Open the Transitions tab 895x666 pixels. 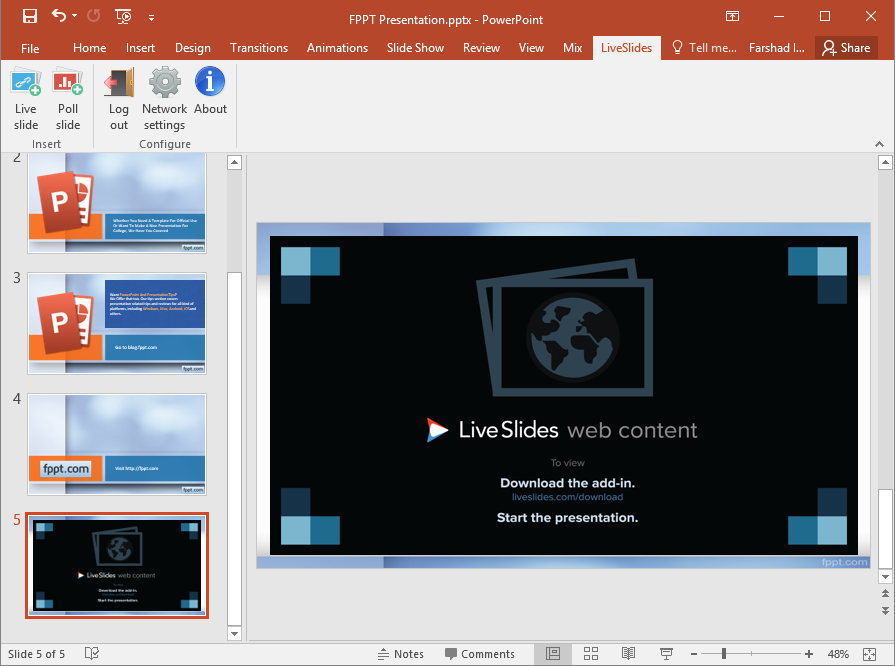point(259,48)
